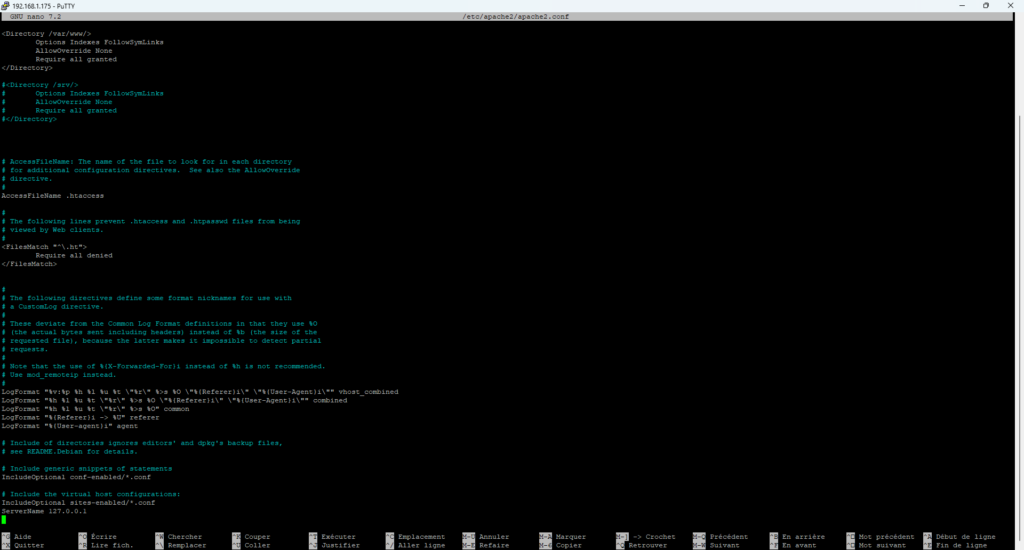Viewport: 1024px width, 550px height.
Task: Click the Couper shortcut label
Action: click(x=257, y=537)
